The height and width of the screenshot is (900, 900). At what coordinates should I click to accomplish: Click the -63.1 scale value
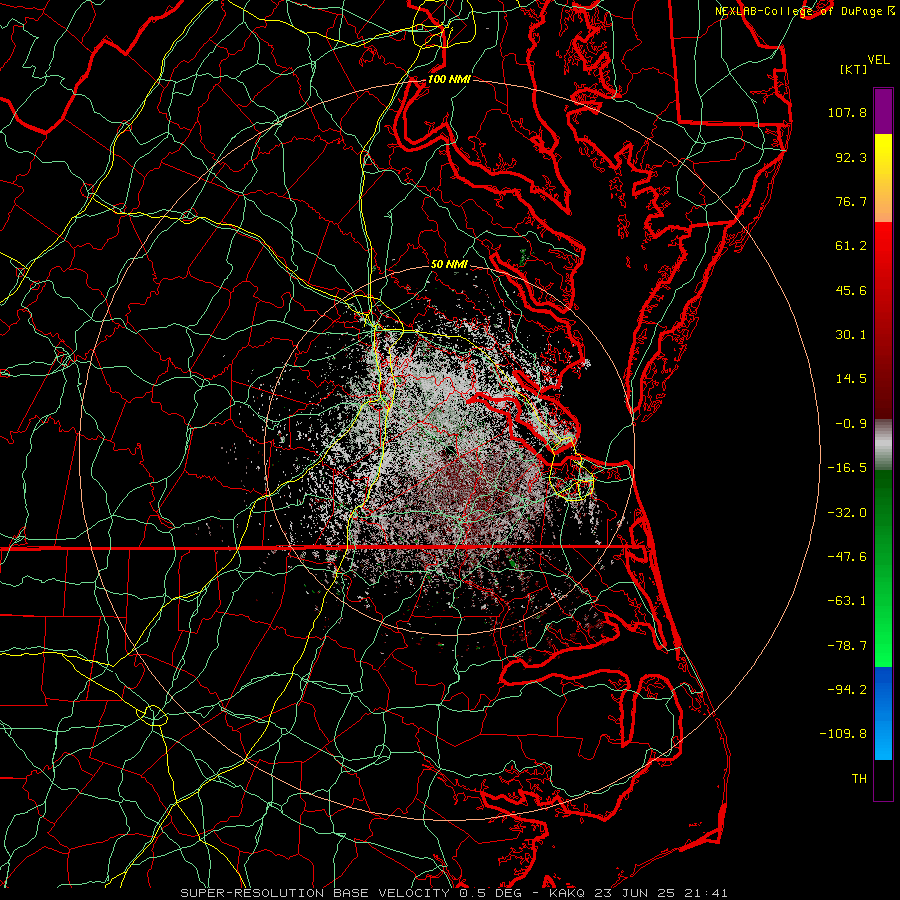tap(847, 601)
